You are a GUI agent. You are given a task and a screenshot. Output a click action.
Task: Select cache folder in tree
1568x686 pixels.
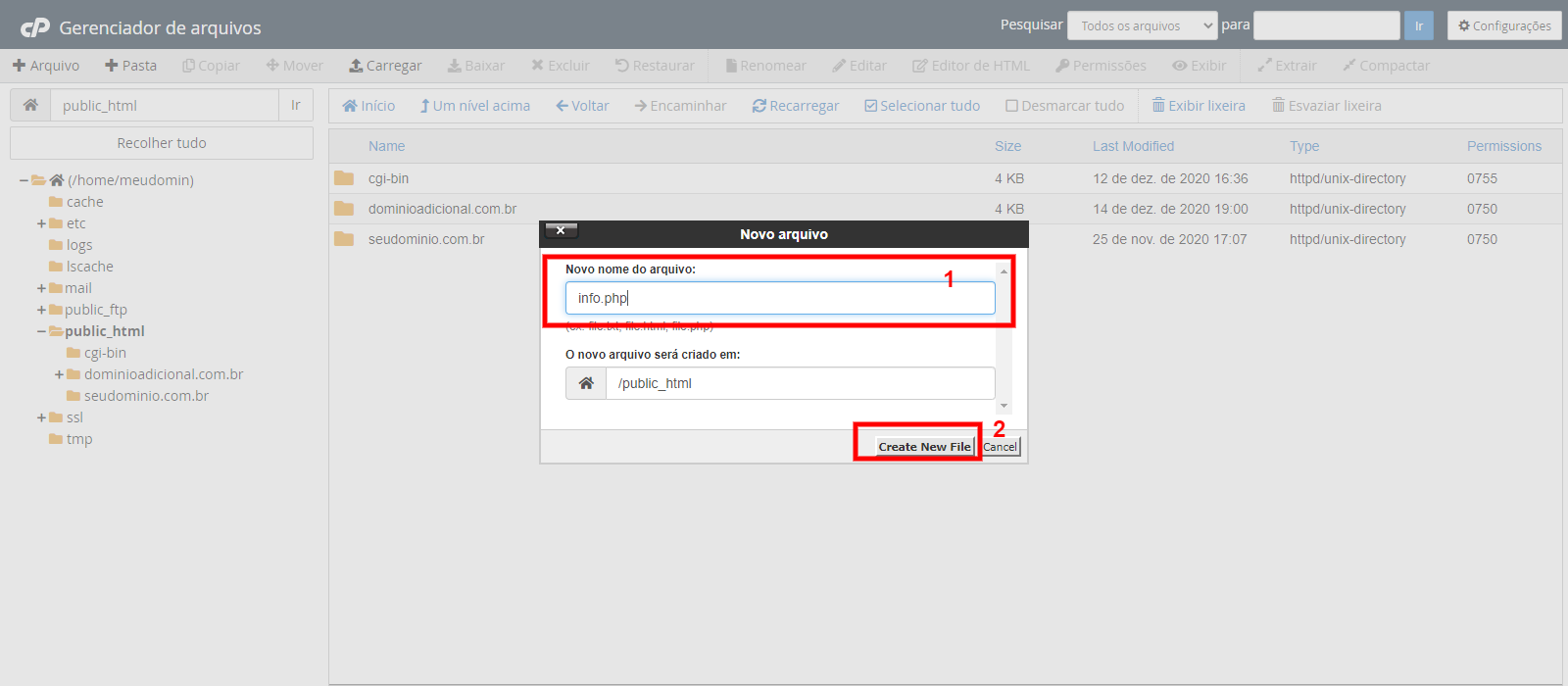pos(84,202)
